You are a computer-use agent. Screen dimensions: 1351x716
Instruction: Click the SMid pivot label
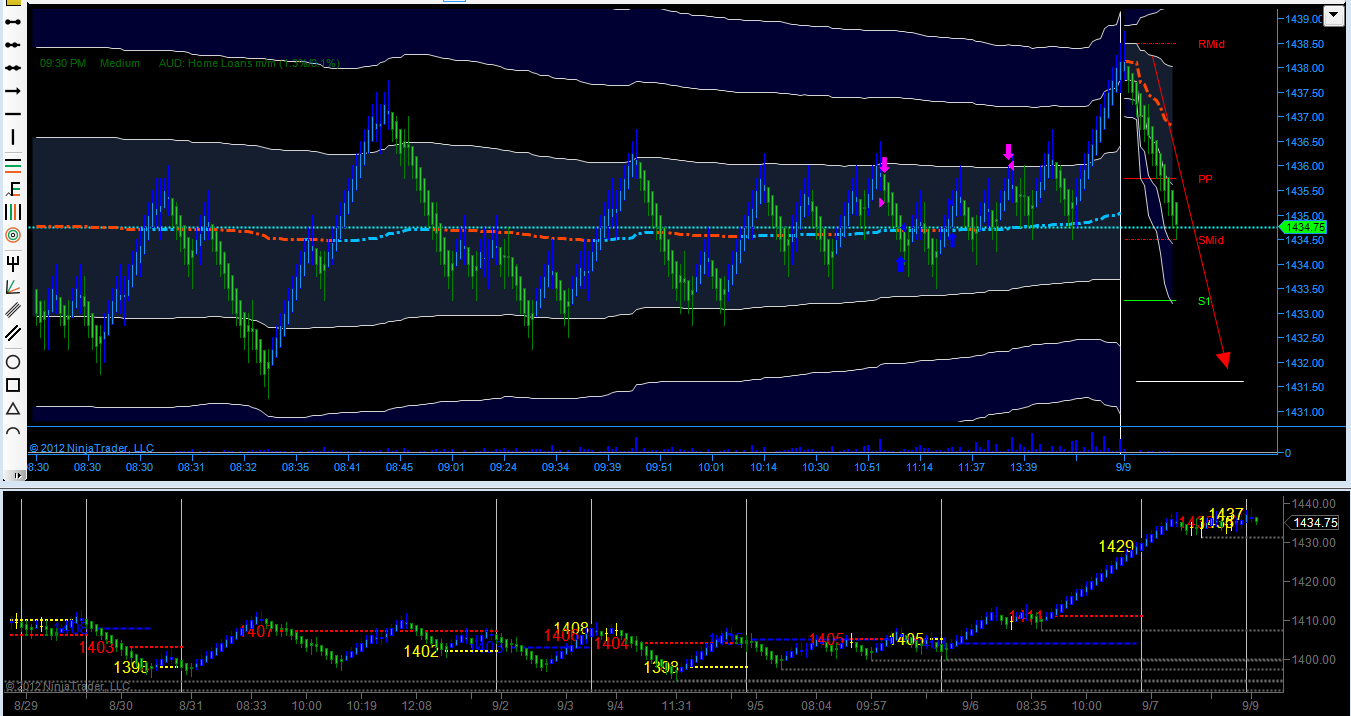click(1211, 240)
